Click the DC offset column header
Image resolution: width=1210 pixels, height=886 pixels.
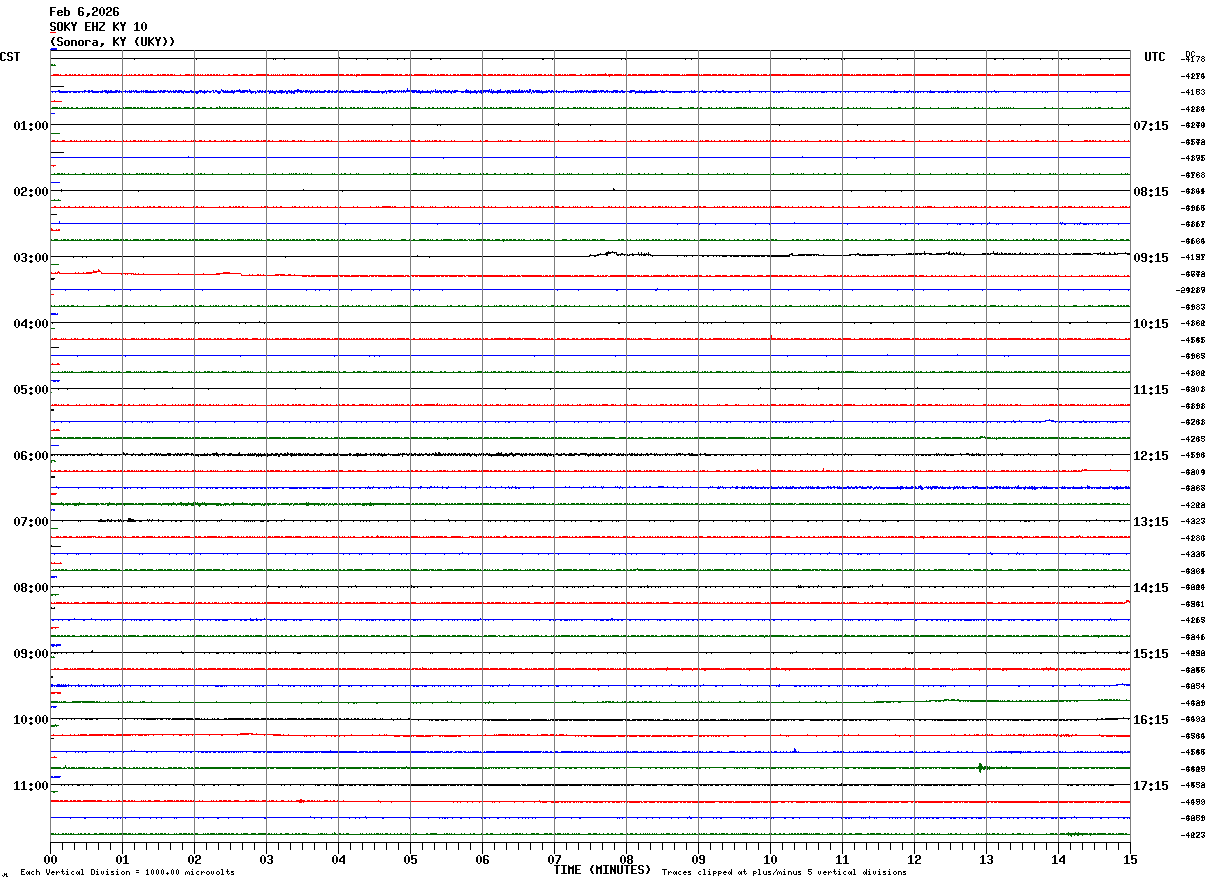click(1190, 54)
